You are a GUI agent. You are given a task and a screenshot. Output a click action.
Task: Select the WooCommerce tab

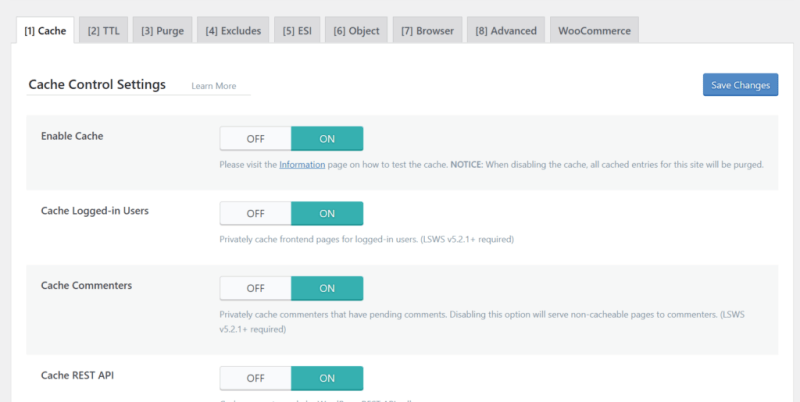pyautogui.click(x=594, y=31)
